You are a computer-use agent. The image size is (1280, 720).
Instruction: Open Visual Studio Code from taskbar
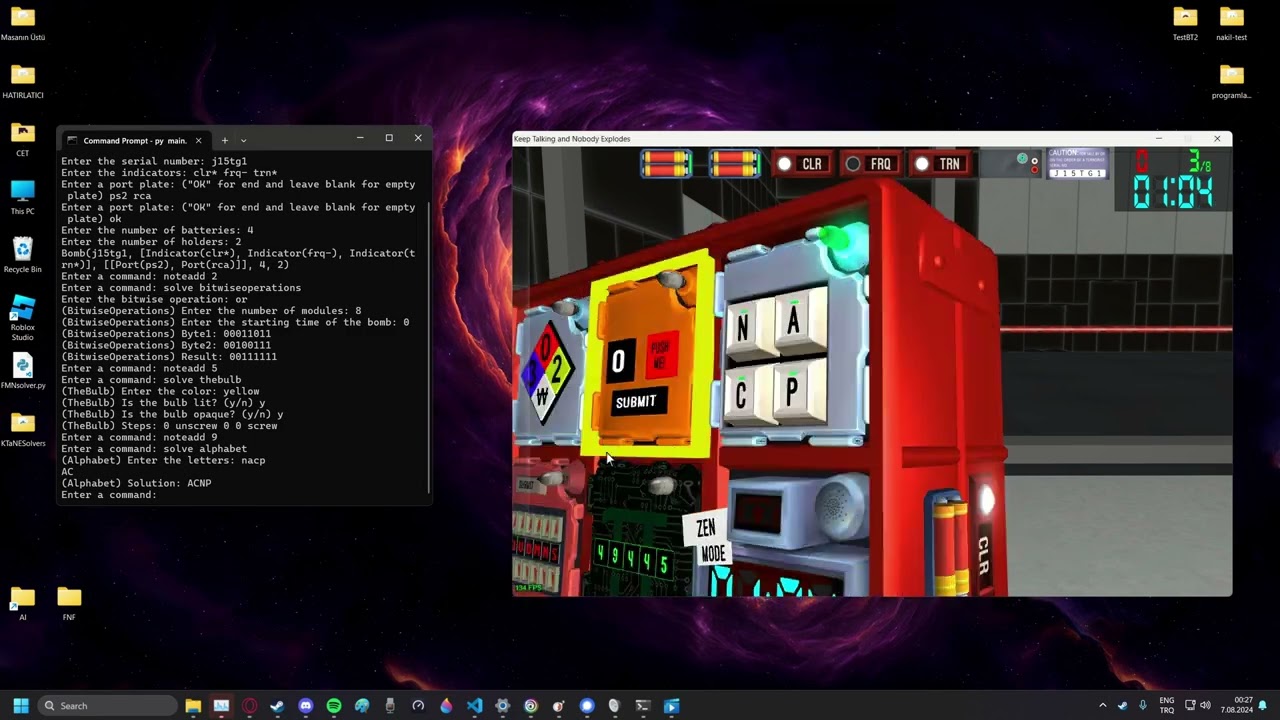(474, 706)
